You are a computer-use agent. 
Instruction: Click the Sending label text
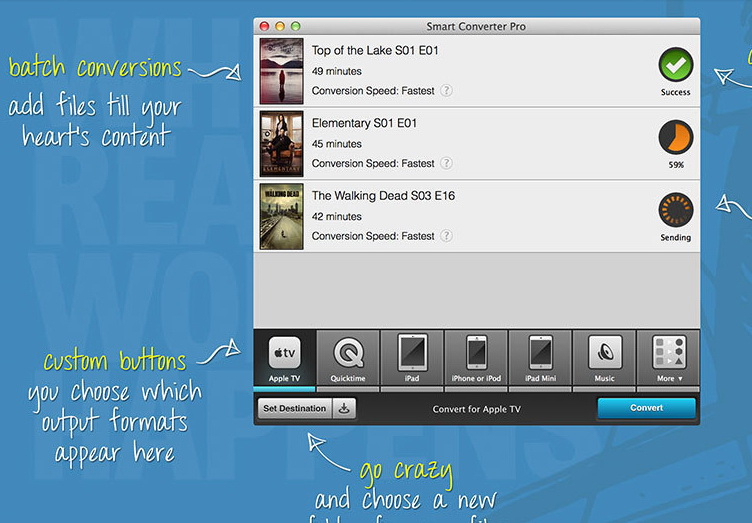pos(675,237)
